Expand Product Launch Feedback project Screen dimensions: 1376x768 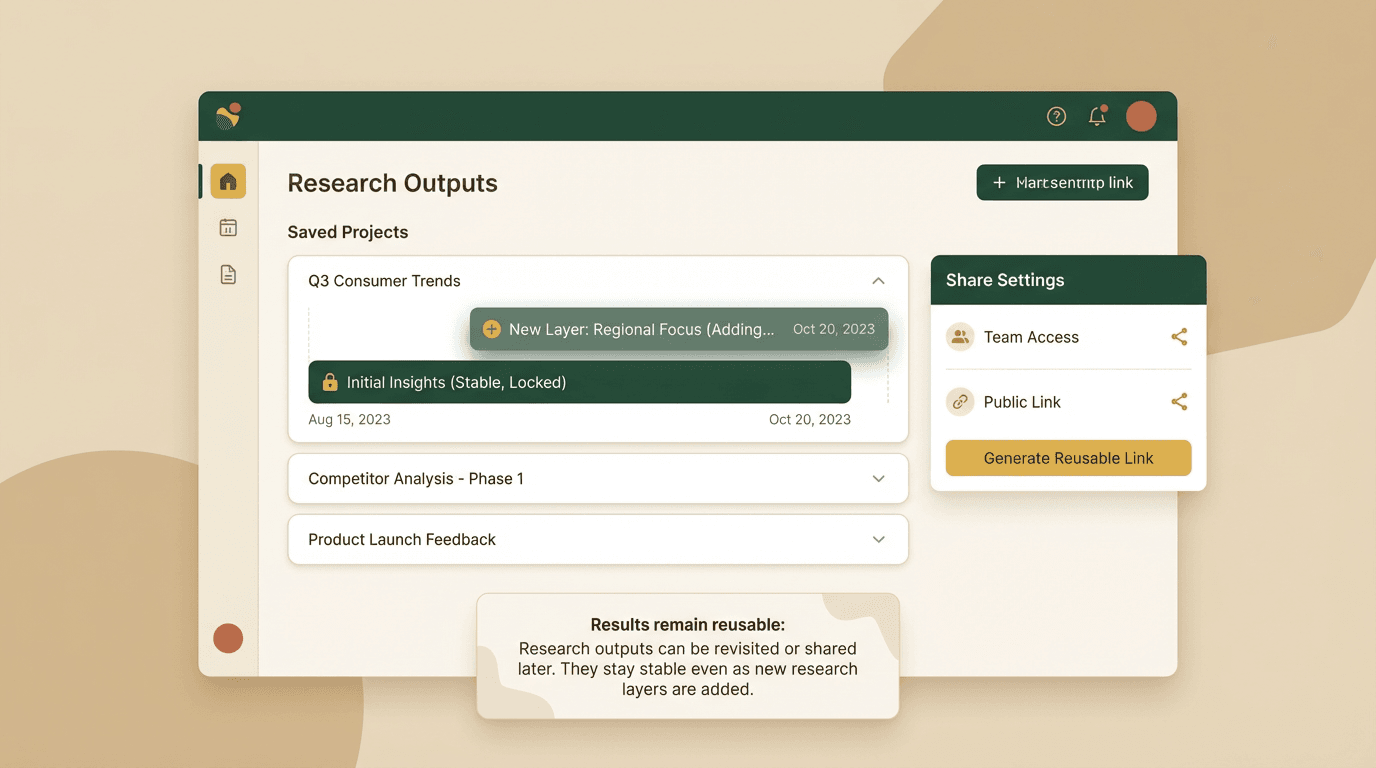pos(878,540)
